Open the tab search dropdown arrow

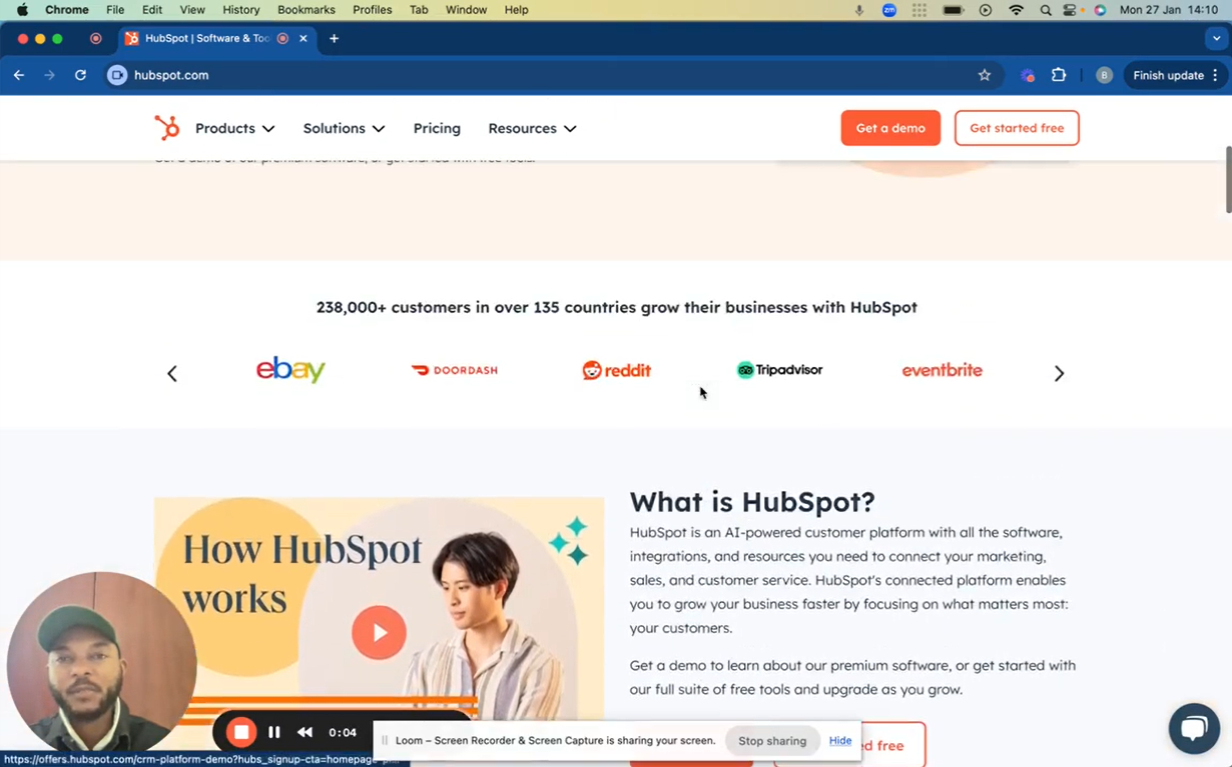[1216, 38]
